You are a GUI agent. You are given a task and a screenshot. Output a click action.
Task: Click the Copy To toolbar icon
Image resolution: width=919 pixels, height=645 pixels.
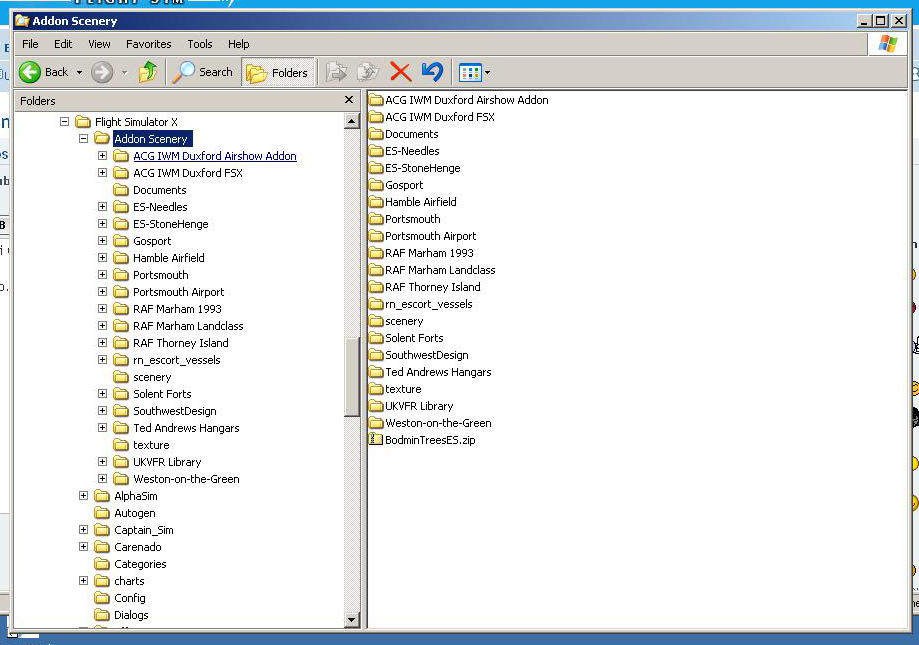click(x=368, y=73)
